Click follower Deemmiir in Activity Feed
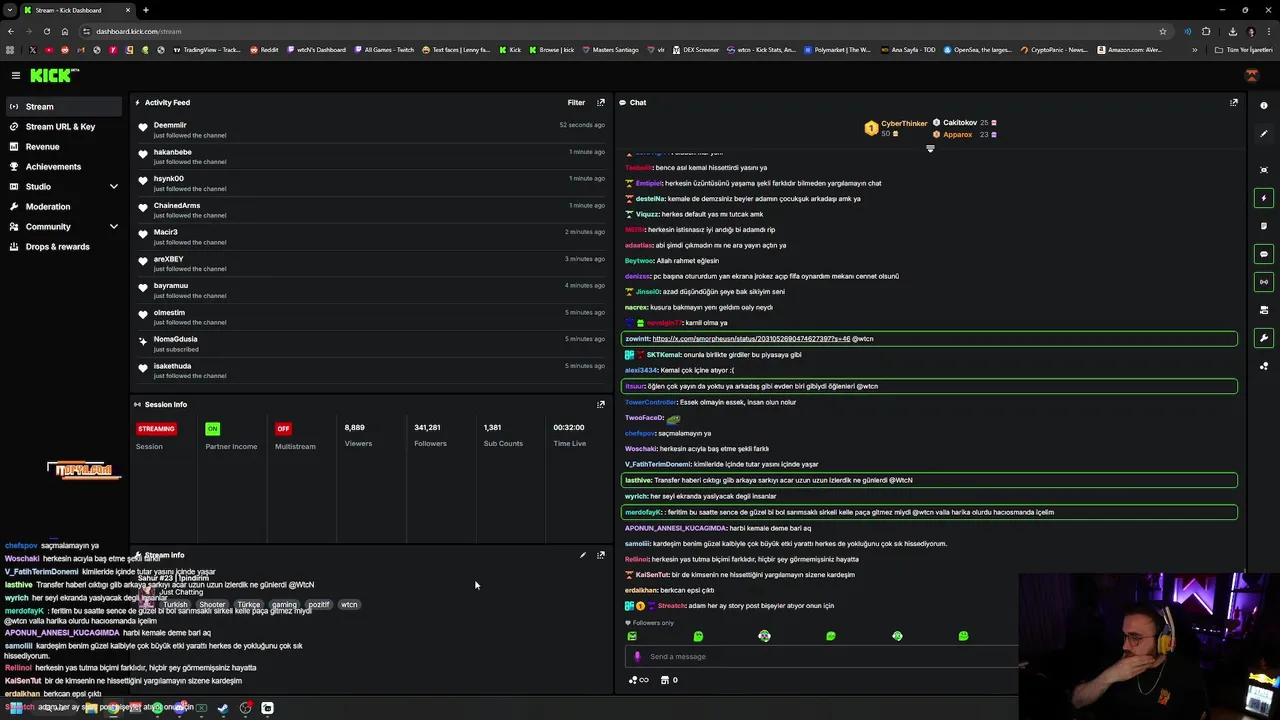The height and width of the screenshot is (720, 1280). pos(170,125)
